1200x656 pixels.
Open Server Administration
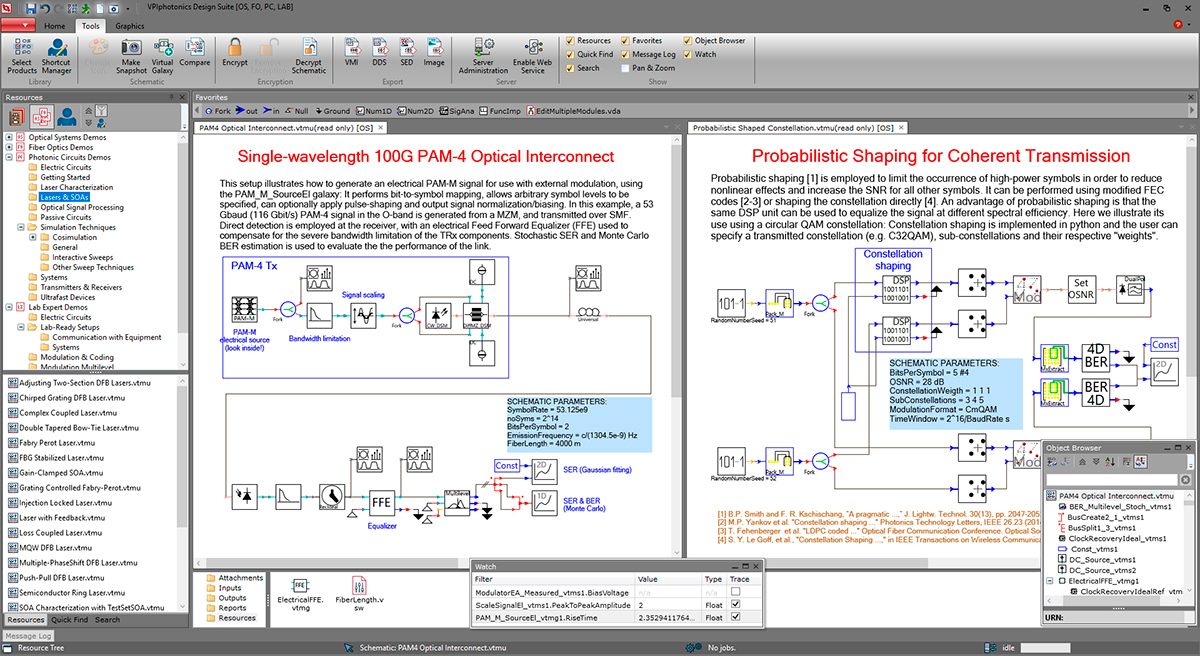point(482,52)
